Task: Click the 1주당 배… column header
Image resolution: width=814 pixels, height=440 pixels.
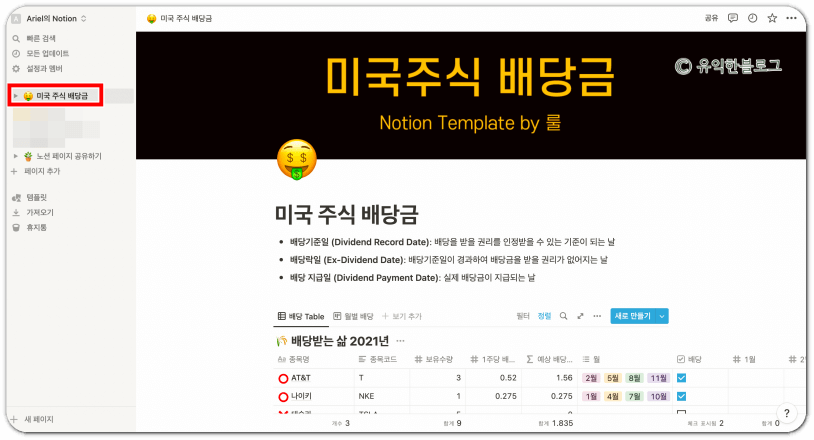Action: pos(493,360)
